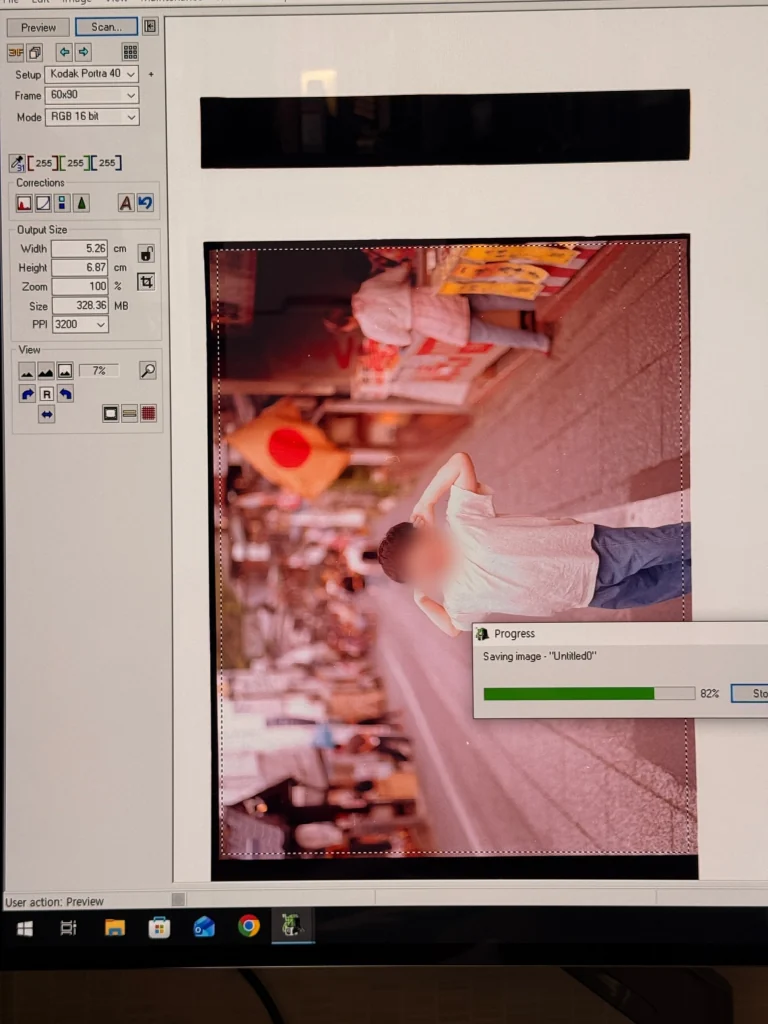This screenshot has width=768, height=1024.
Task: Click the 7% view zoom readout
Action: (99, 371)
